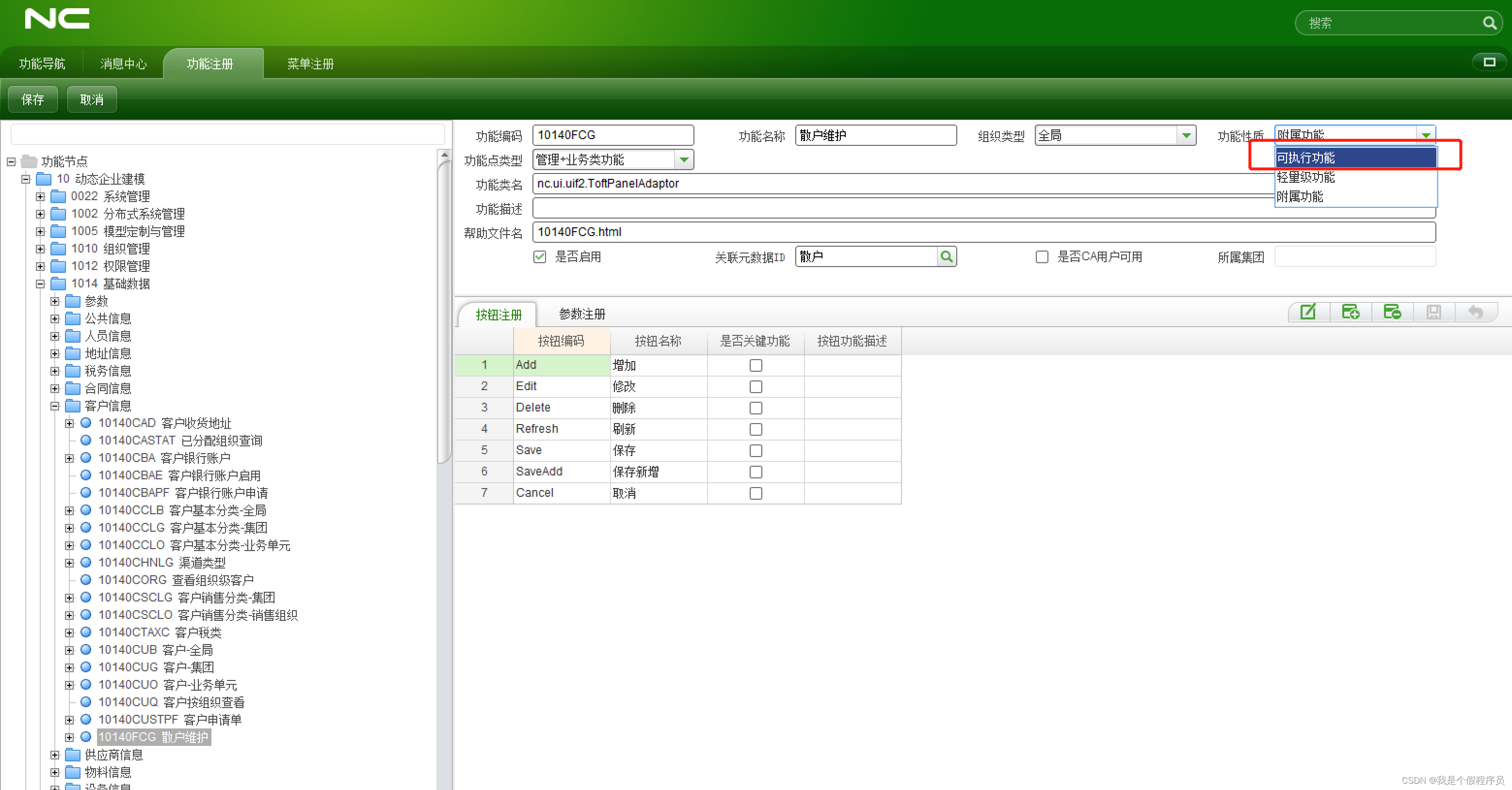The height and width of the screenshot is (790, 1512).
Task: Select tree item 10140CBAE 客户银行账户启用
Action: [179, 475]
